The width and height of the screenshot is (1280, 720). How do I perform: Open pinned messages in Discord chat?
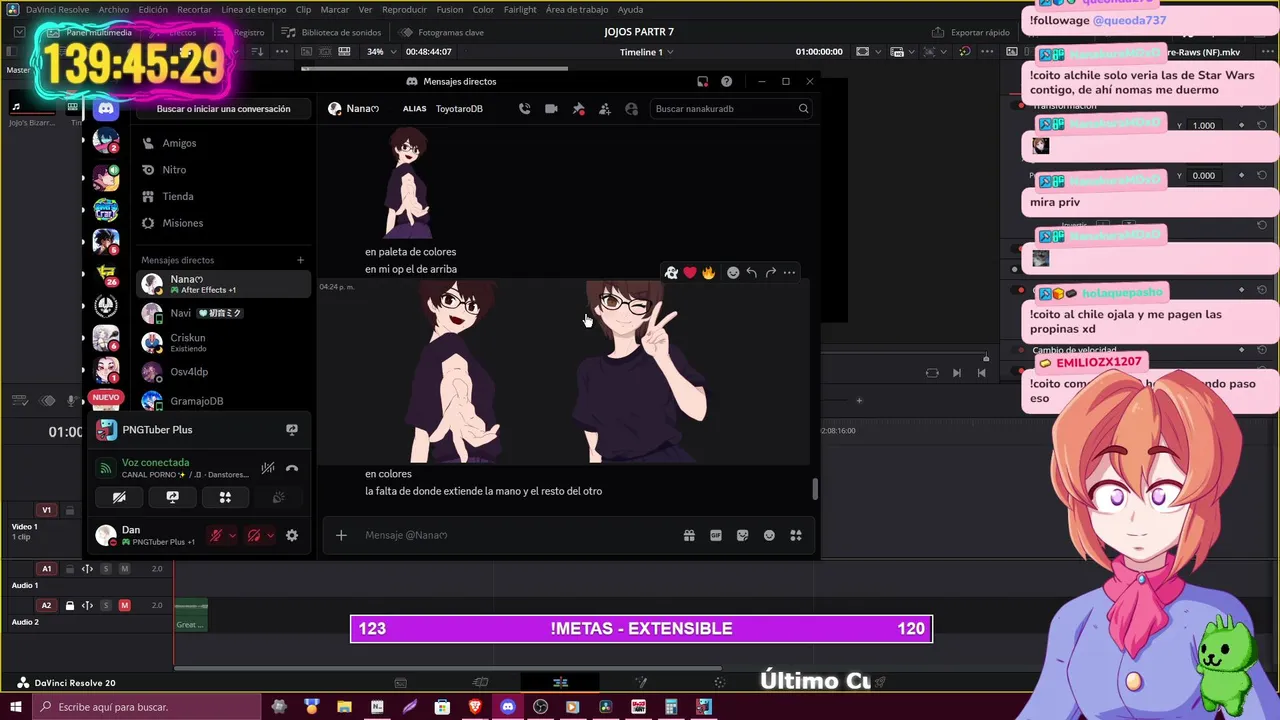[578, 109]
